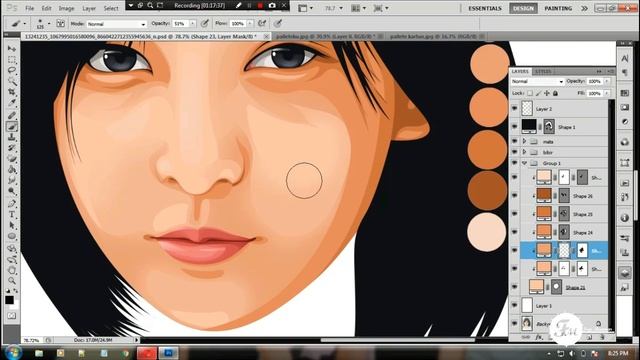
Task: Switch to the PAINTING workspace
Action: [558, 8]
